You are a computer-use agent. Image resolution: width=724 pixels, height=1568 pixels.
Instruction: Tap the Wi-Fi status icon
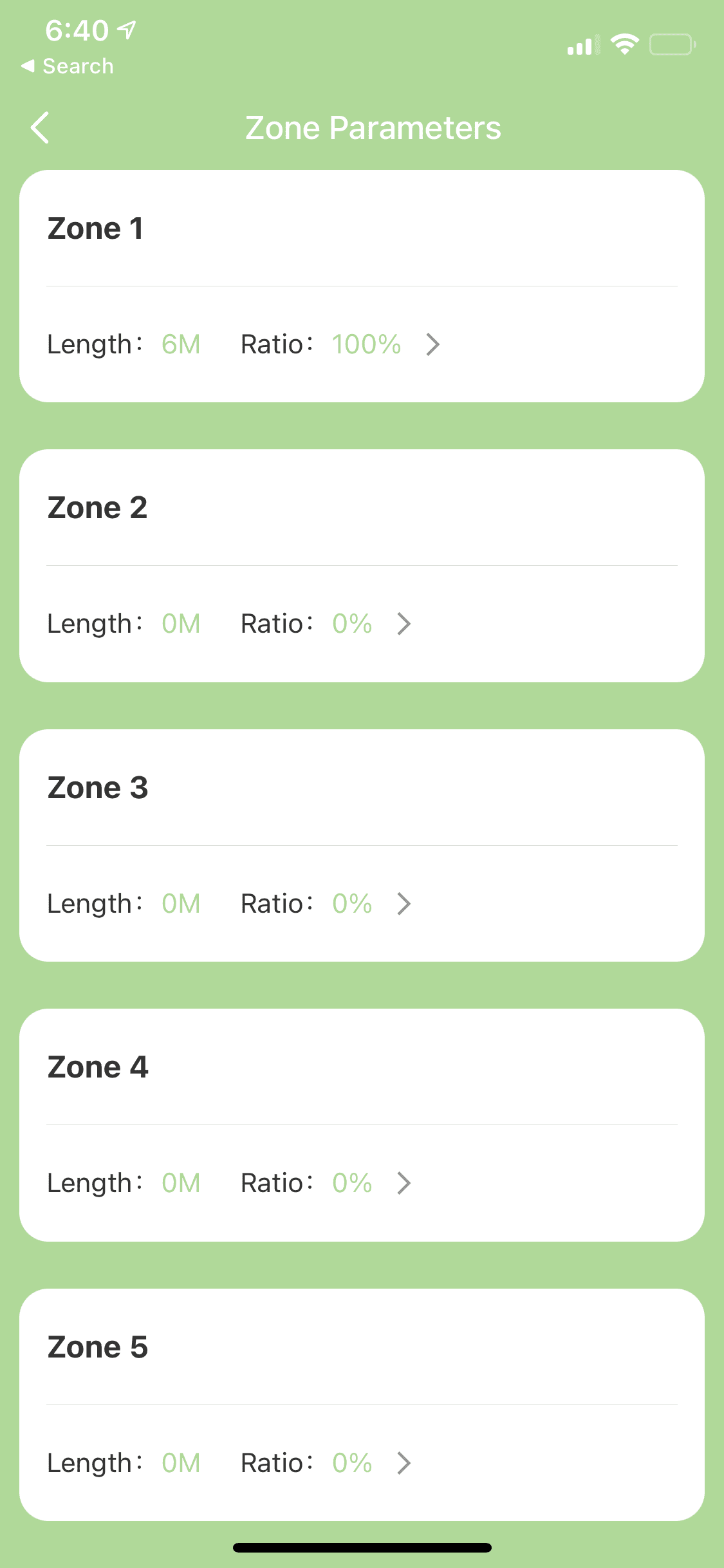point(624,44)
